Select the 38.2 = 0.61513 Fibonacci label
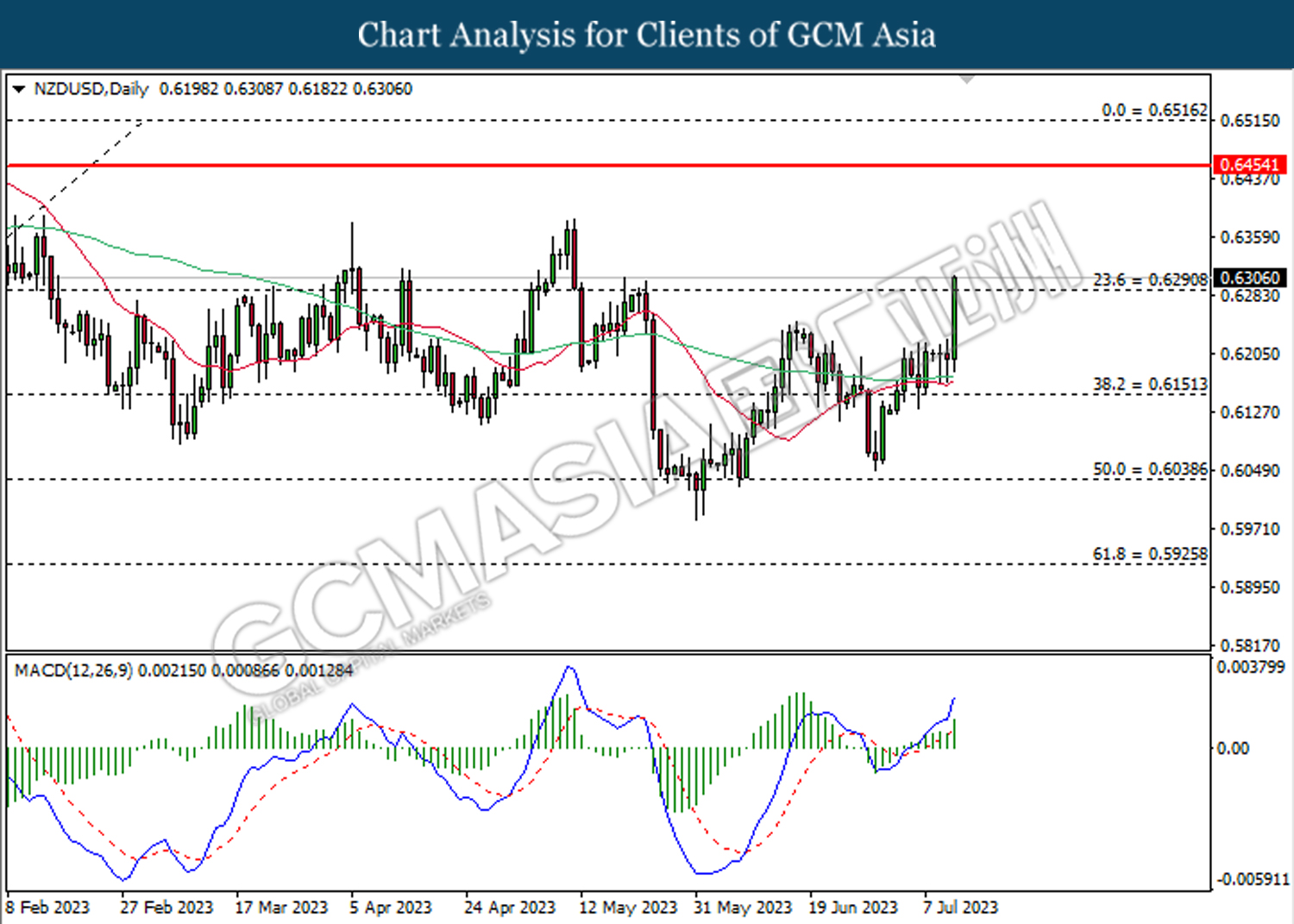1294x924 pixels. (x=1150, y=384)
